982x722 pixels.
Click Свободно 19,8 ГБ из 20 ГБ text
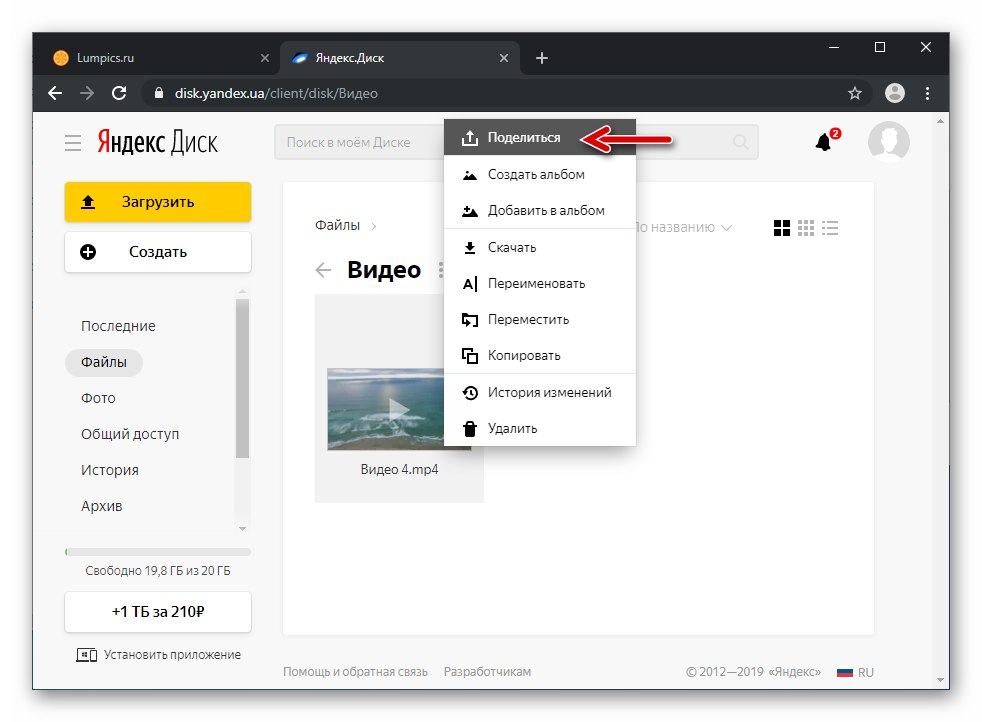158,570
